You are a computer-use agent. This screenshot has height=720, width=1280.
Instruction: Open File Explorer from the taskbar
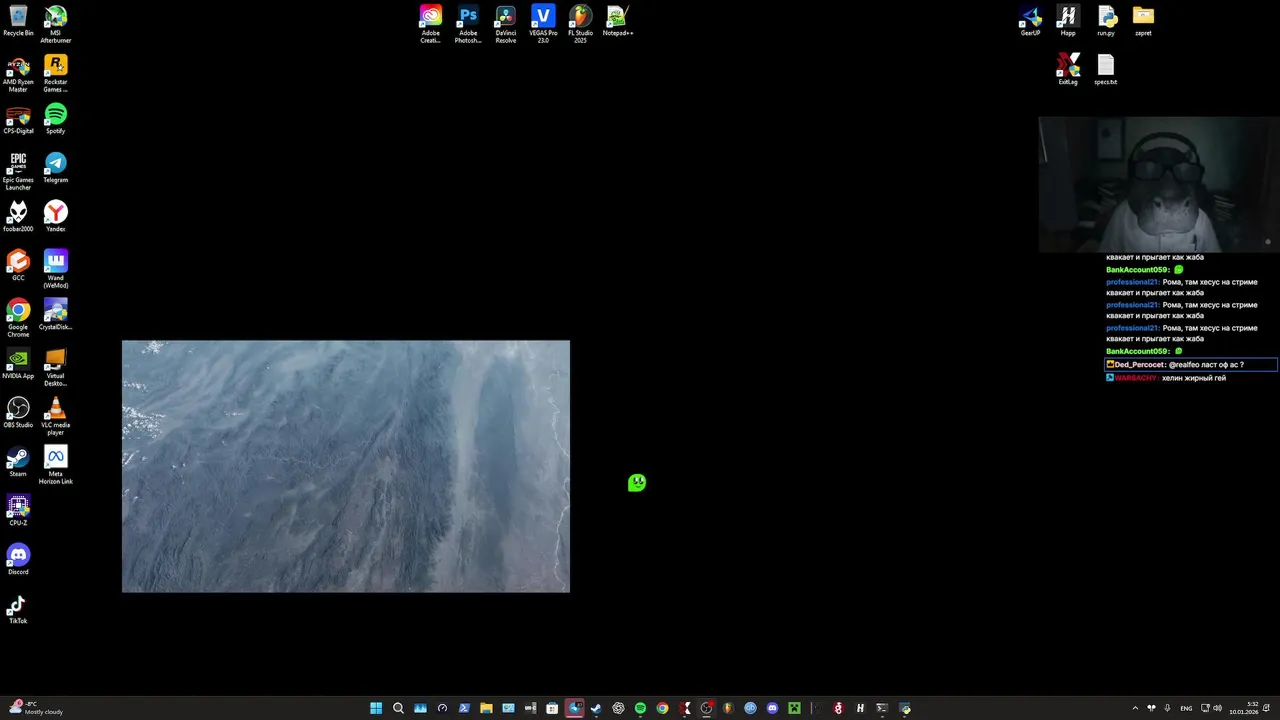[486, 708]
